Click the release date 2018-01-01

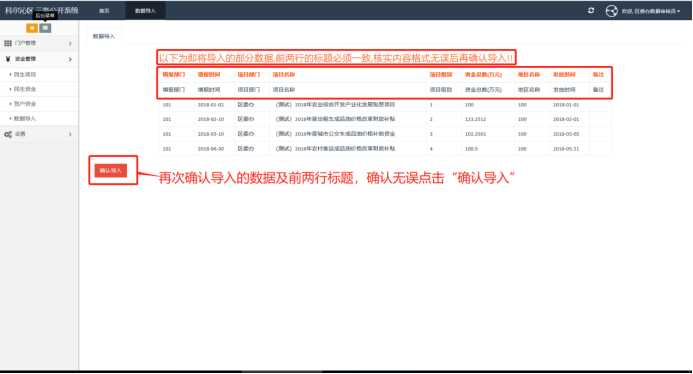tap(566, 105)
